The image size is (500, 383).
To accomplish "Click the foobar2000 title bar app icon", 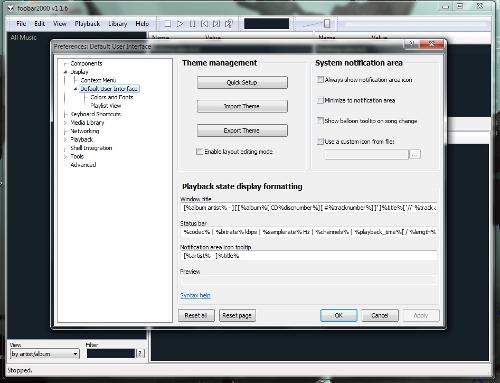I will coord(11,8).
